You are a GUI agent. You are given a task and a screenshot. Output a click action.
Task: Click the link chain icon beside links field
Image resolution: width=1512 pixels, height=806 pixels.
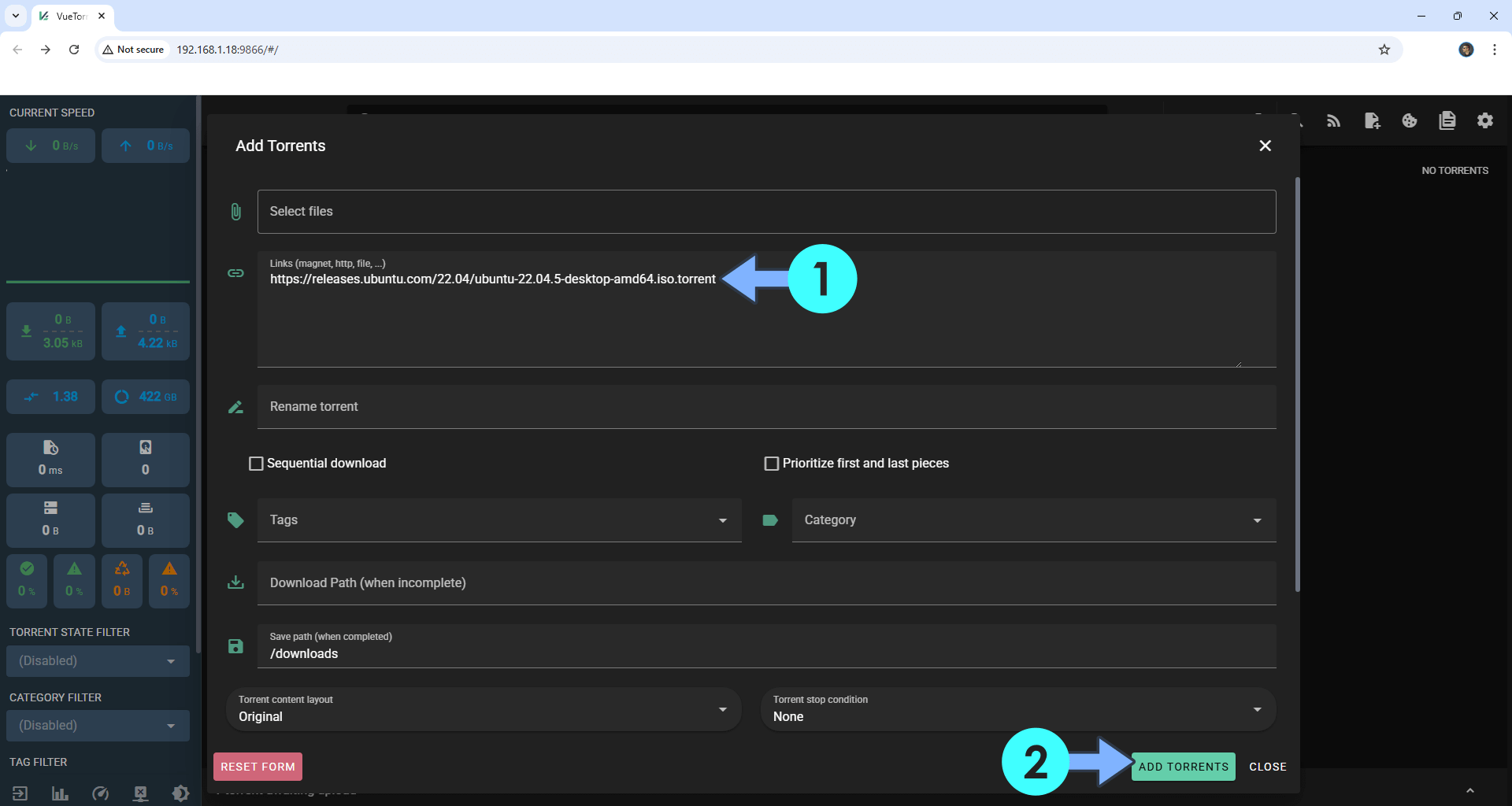(235, 273)
